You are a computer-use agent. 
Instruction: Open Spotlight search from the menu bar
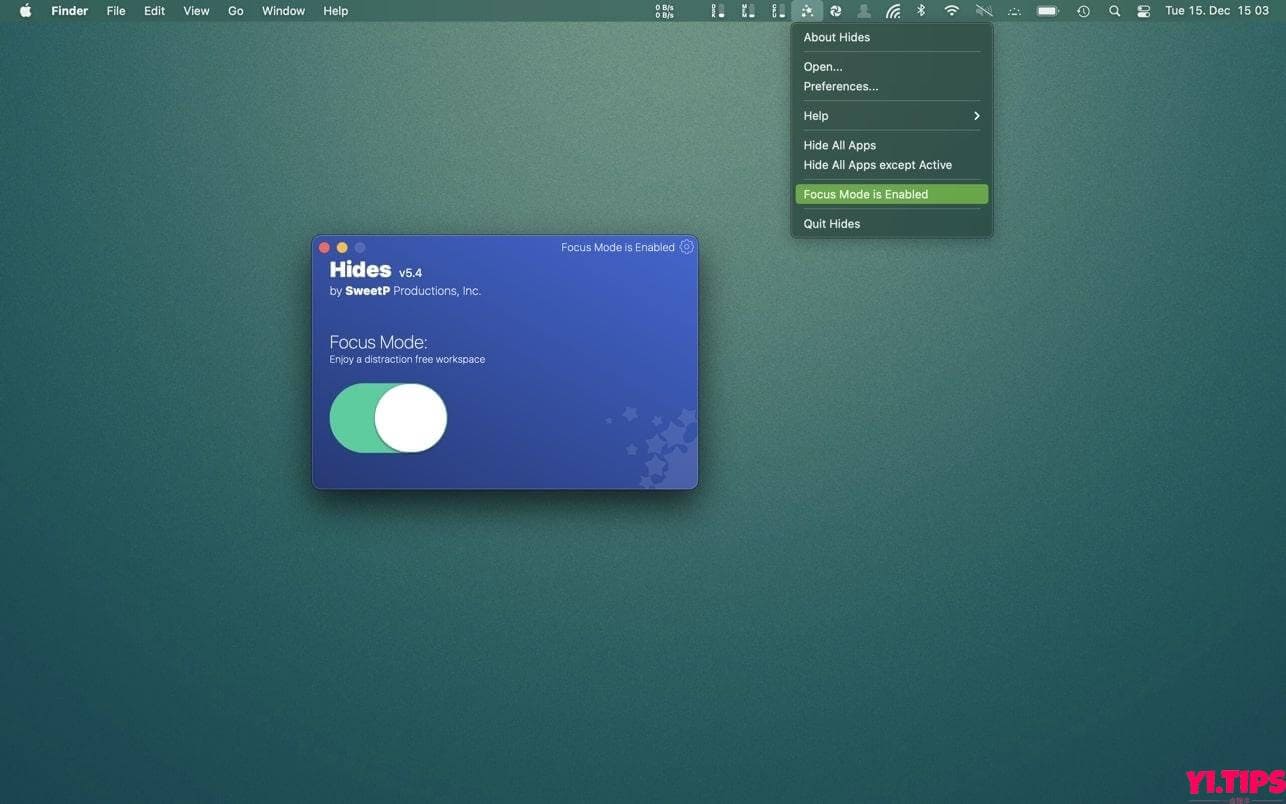1114,11
